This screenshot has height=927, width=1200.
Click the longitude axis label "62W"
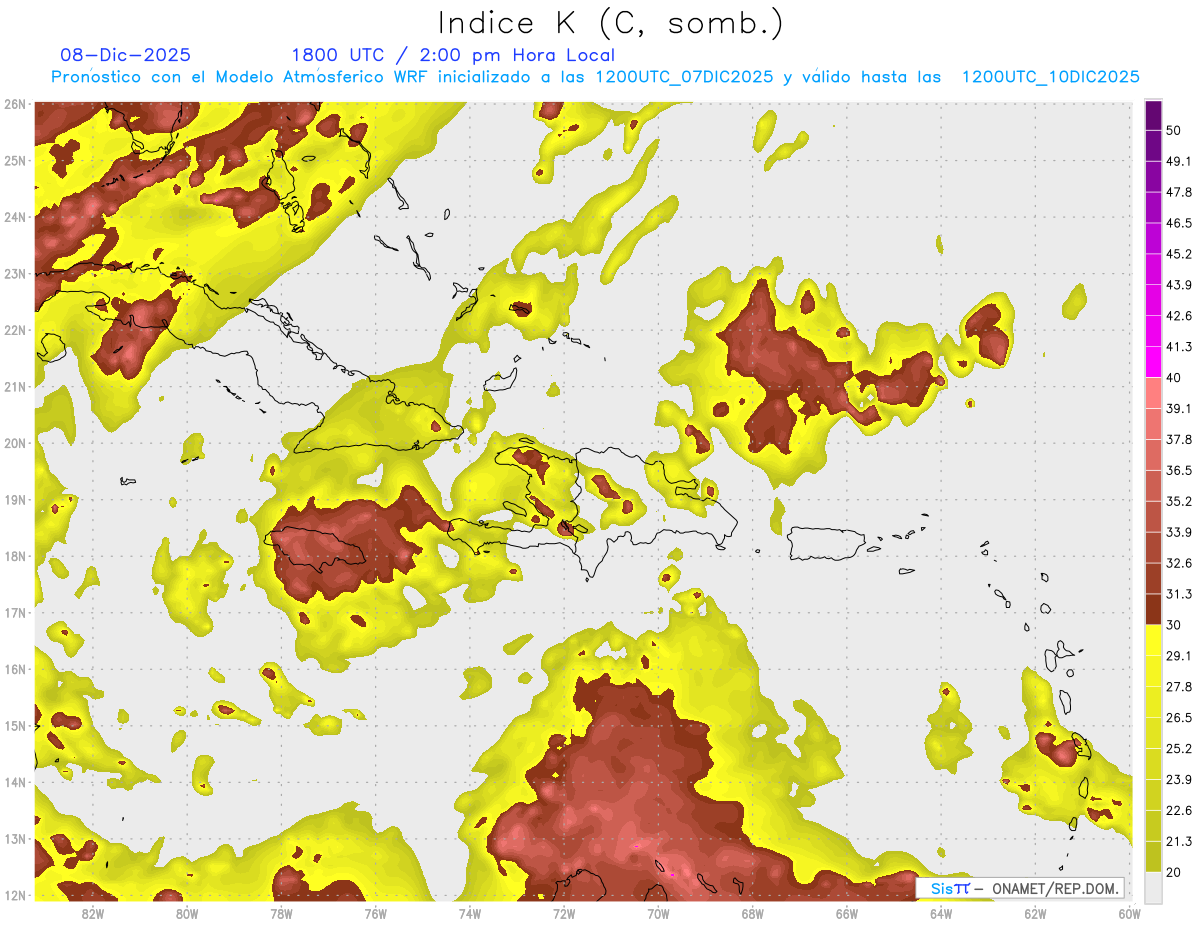coord(1035,914)
